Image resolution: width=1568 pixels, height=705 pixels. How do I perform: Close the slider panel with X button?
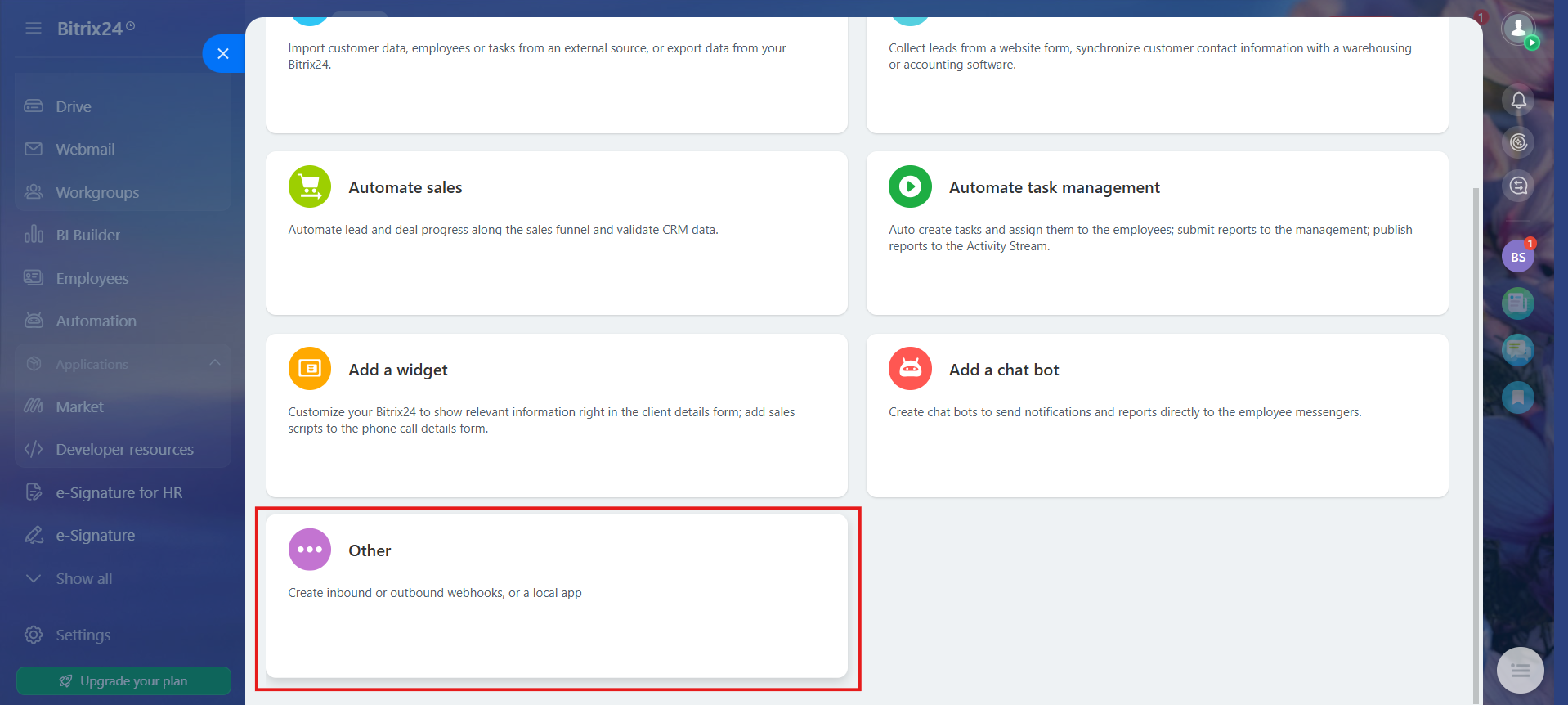pyautogui.click(x=223, y=54)
